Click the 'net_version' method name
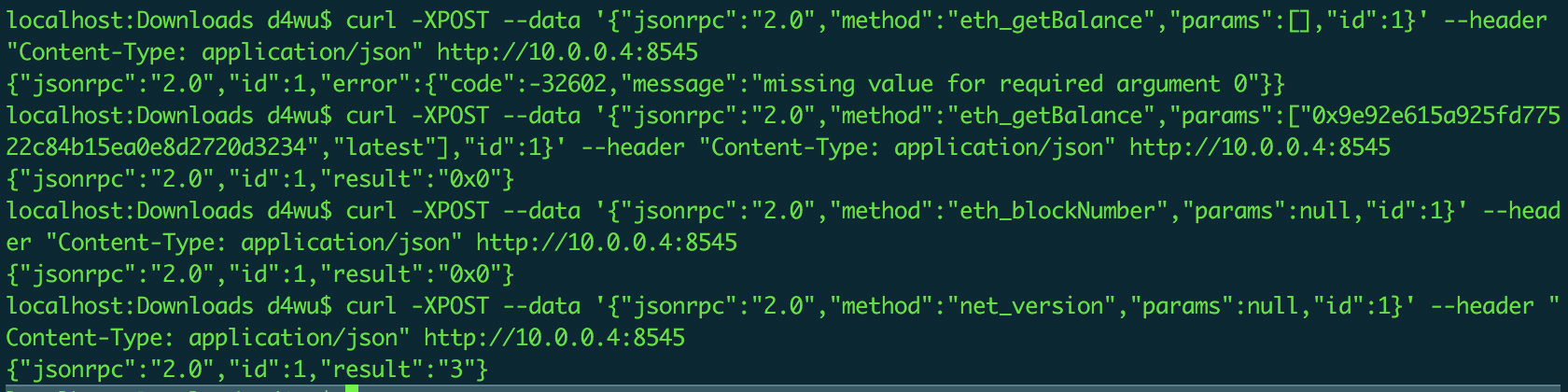Image resolution: width=1568 pixels, height=392 pixels. pyautogui.click(x=1031, y=306)
